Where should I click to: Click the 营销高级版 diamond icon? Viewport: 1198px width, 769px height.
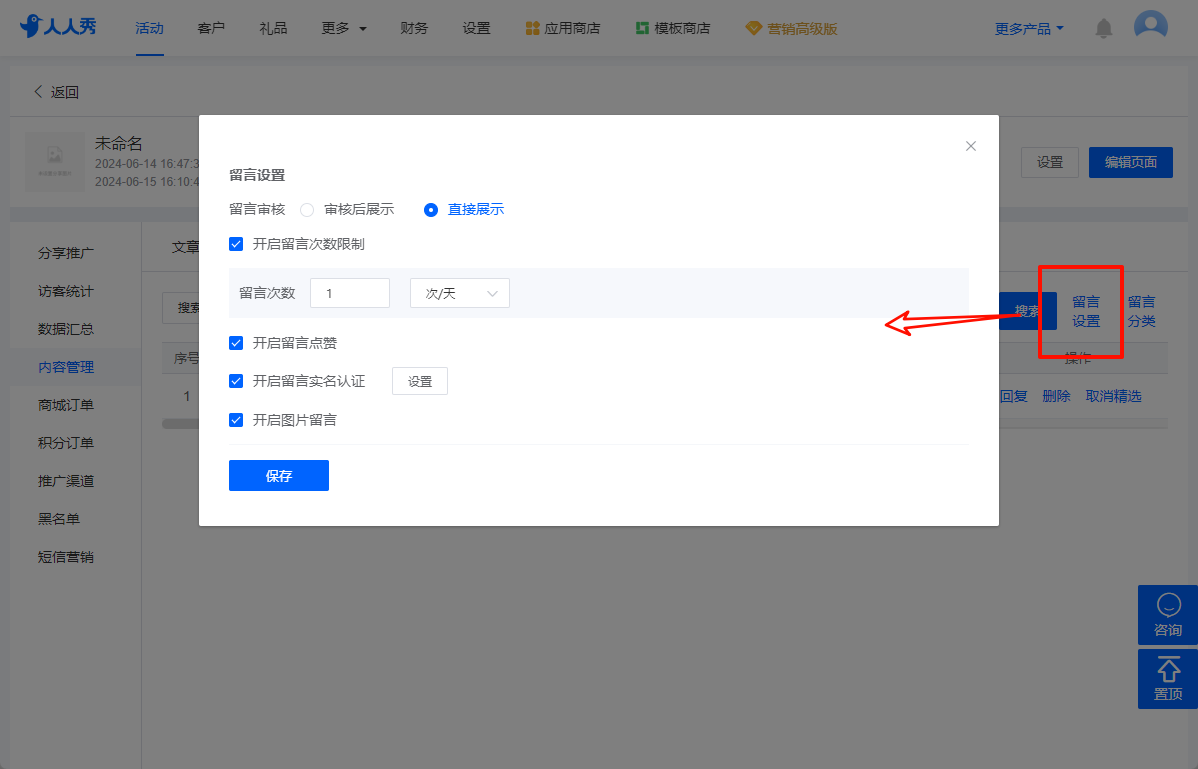(x=753, y=28)
